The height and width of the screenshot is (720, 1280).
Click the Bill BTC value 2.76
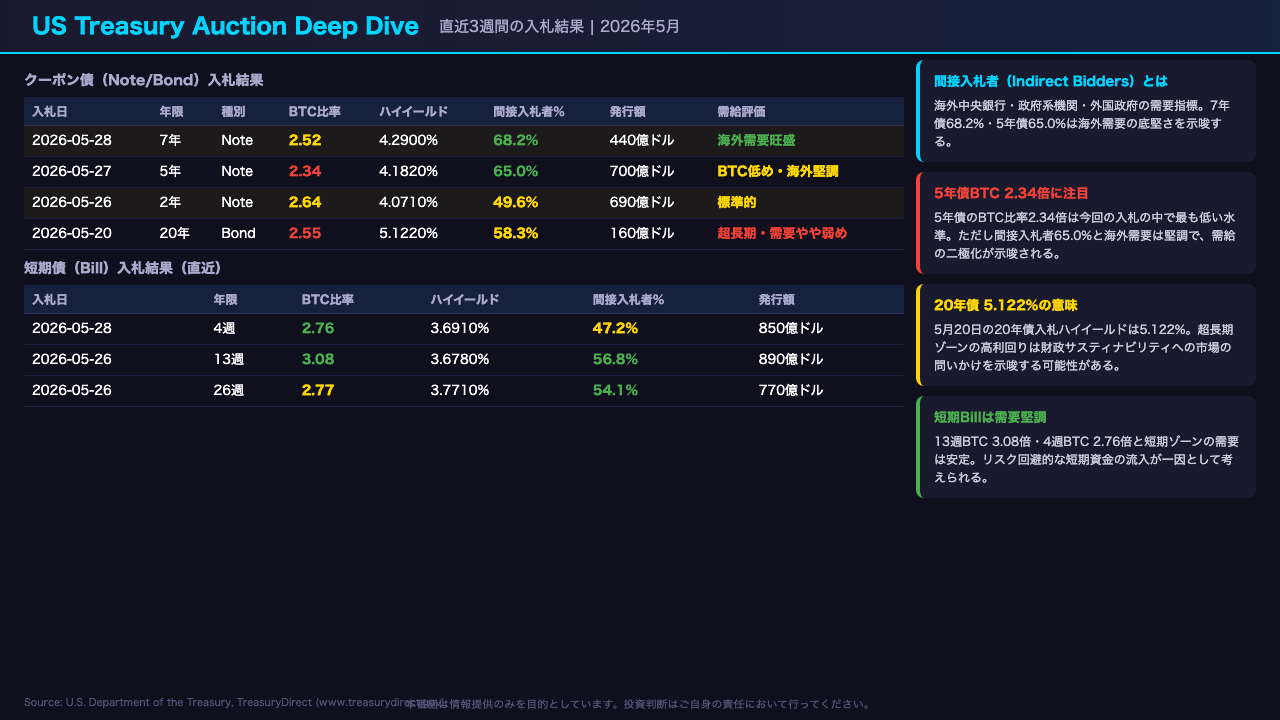tap(318, 328)
